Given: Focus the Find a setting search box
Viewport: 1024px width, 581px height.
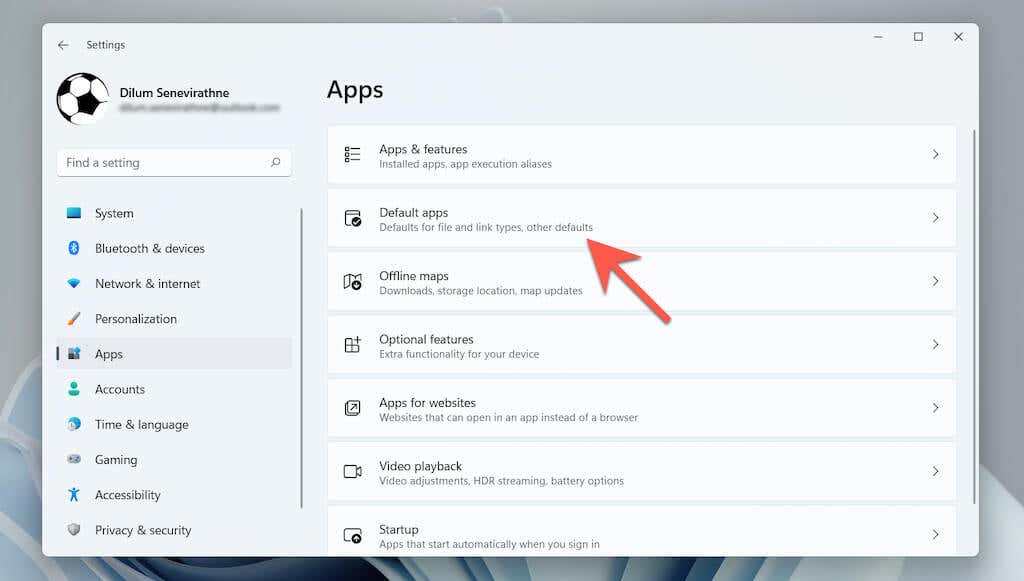Looking at the screenshot, I should coord(174,163).
